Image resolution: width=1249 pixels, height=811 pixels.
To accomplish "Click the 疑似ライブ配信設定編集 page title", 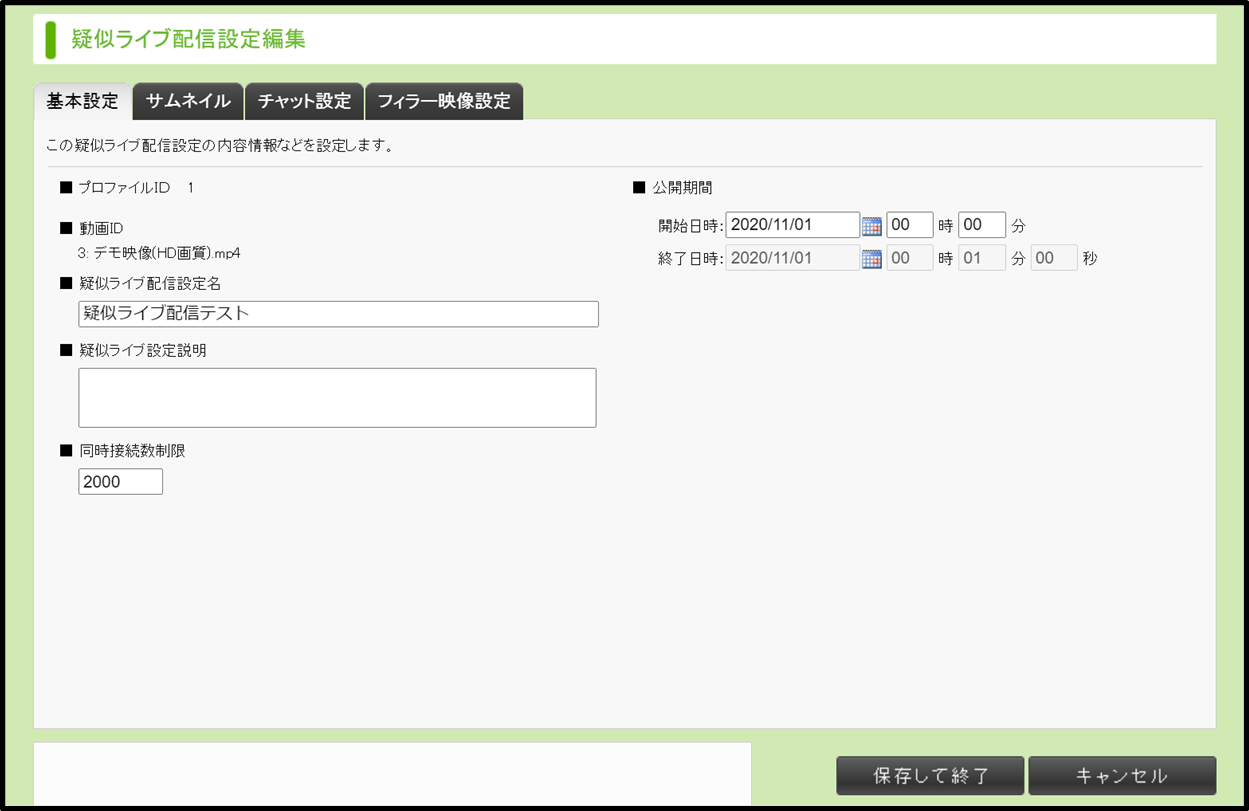I will [188, 39].
